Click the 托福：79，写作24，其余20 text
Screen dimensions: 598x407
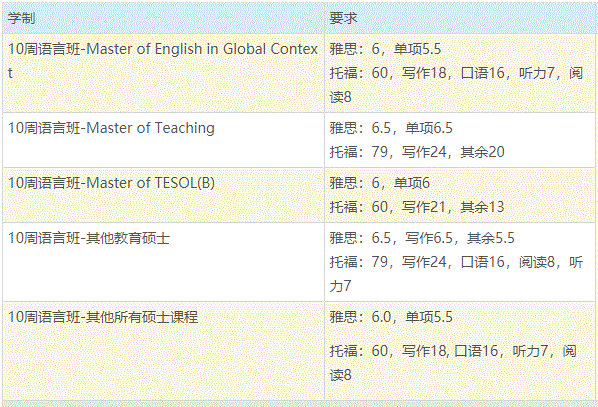tap(417, 152)
